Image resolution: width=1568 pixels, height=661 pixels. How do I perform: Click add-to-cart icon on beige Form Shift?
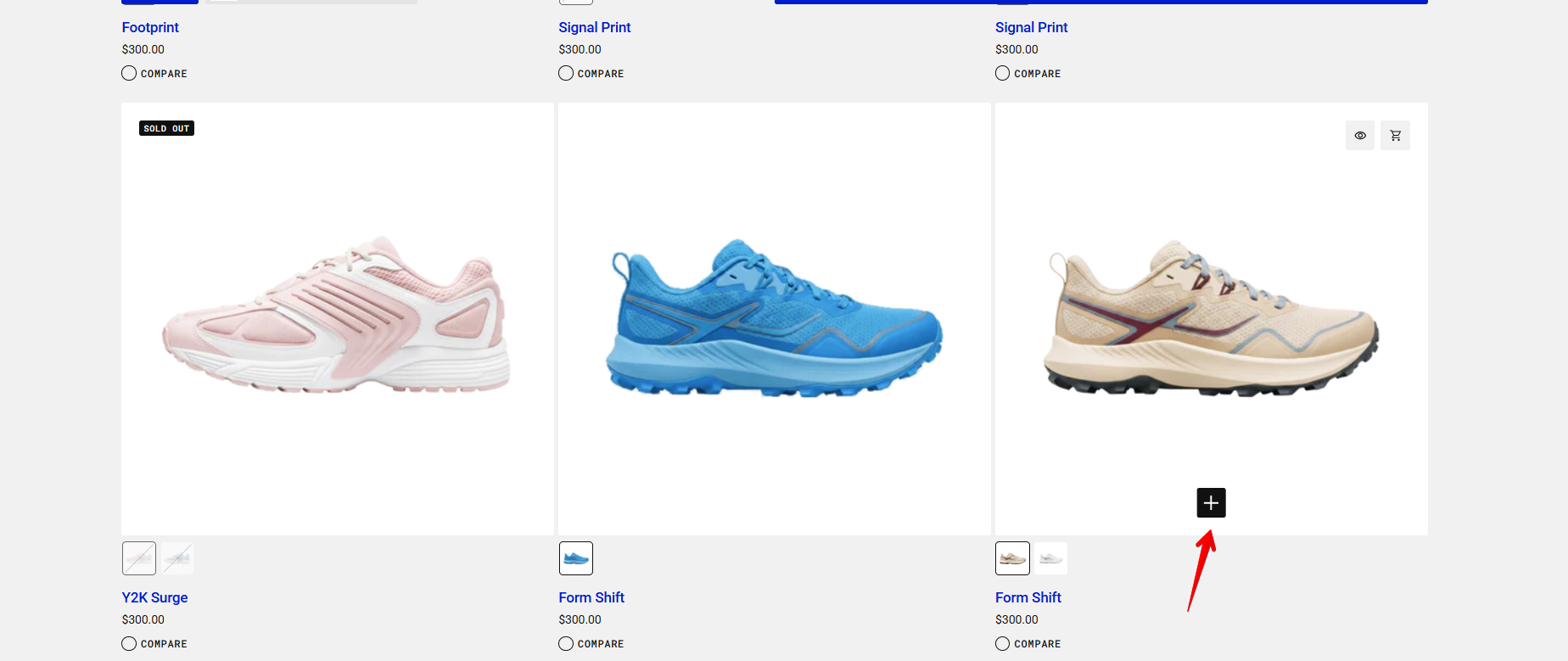click(x=1395, y=136)
